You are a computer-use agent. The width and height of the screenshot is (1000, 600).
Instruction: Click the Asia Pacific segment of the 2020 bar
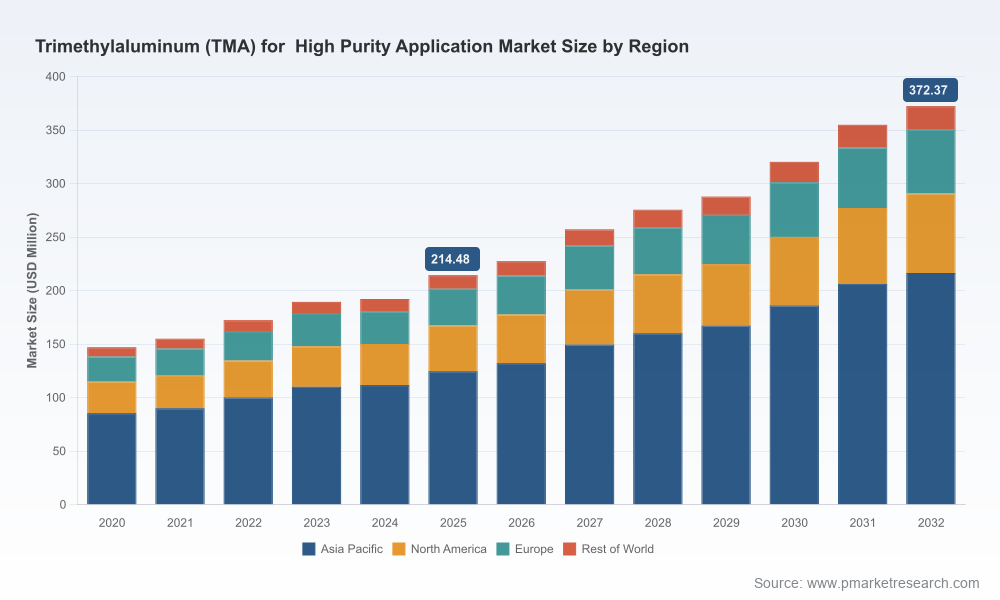click(112, 459)
